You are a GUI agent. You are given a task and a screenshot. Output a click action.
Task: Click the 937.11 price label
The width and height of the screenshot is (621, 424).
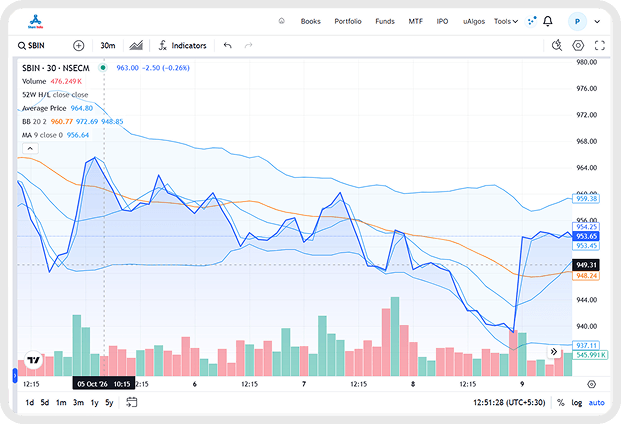(x=586, y=345)
